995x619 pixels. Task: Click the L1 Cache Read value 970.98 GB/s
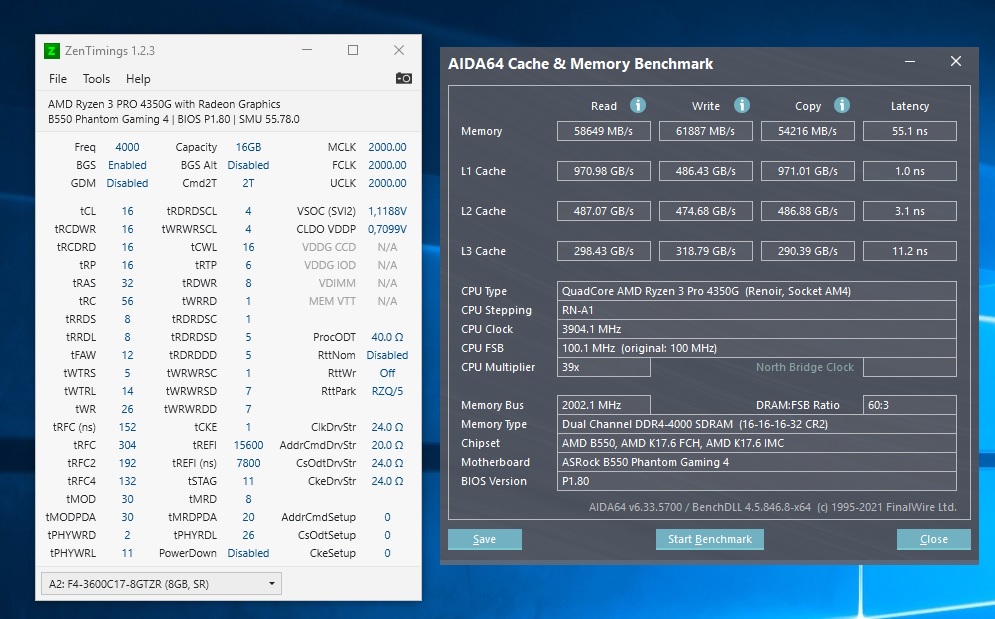(603, 171)
